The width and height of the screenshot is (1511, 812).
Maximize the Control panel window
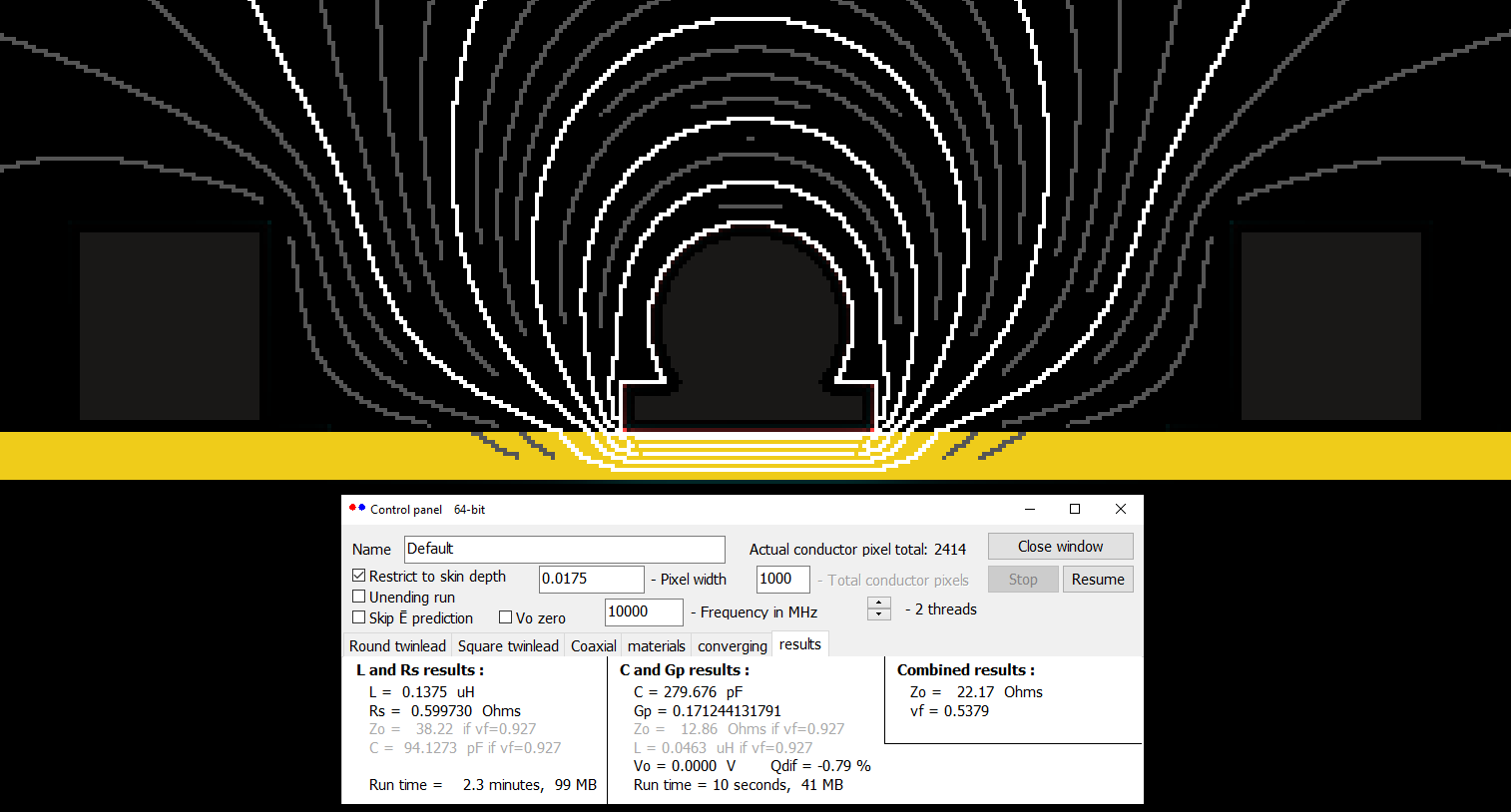click(1075, 509)
